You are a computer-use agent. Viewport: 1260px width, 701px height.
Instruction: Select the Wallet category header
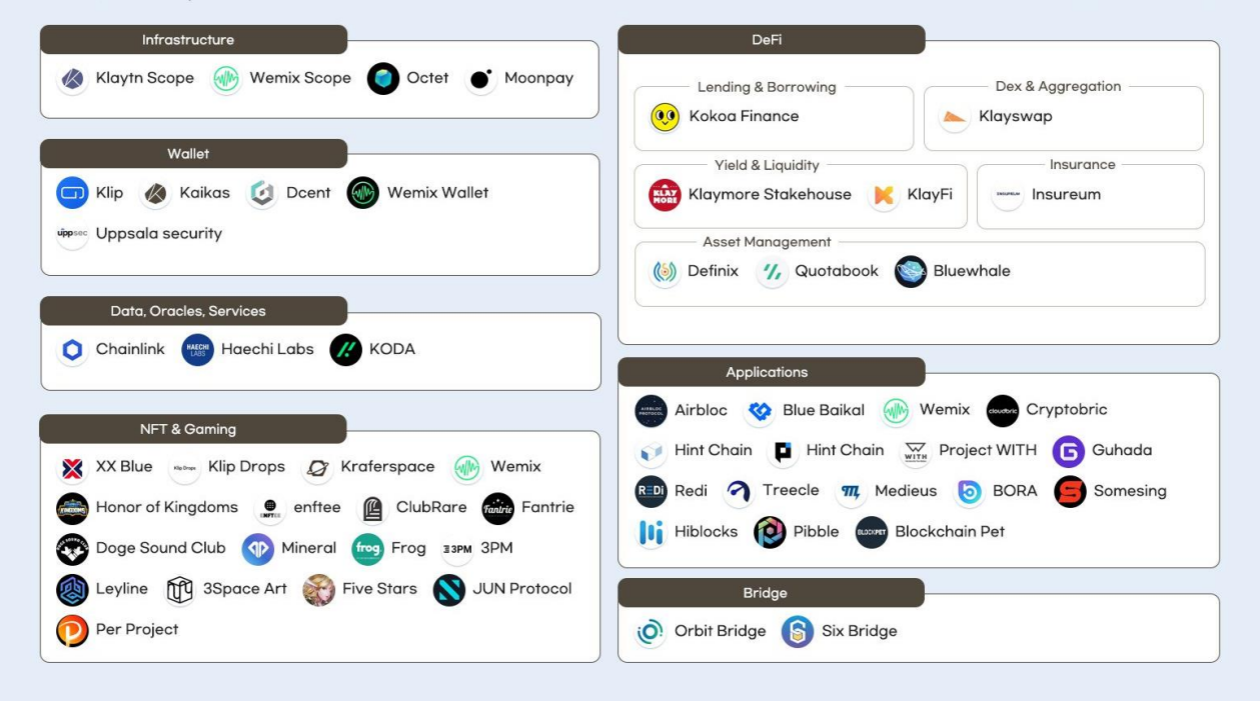pyautogui.click(x=193, y=154)
